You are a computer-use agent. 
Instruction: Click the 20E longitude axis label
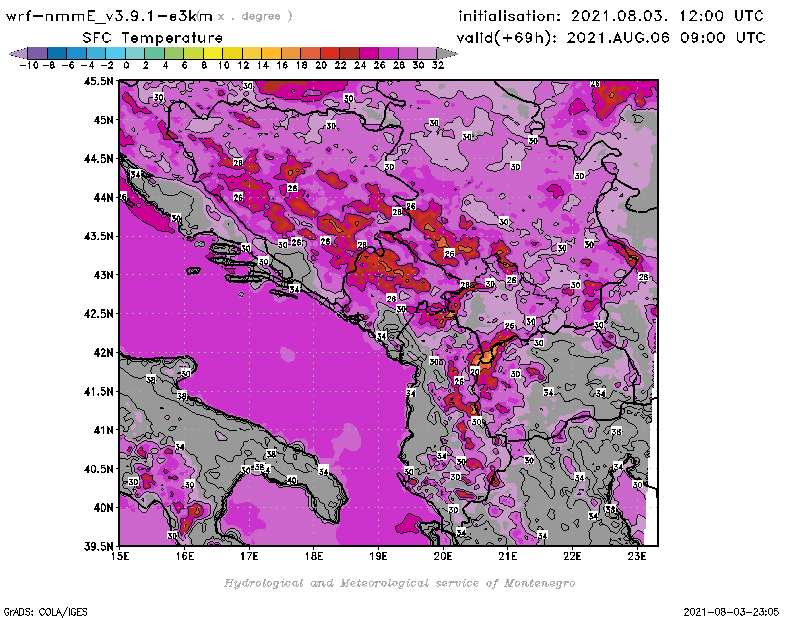443,556
